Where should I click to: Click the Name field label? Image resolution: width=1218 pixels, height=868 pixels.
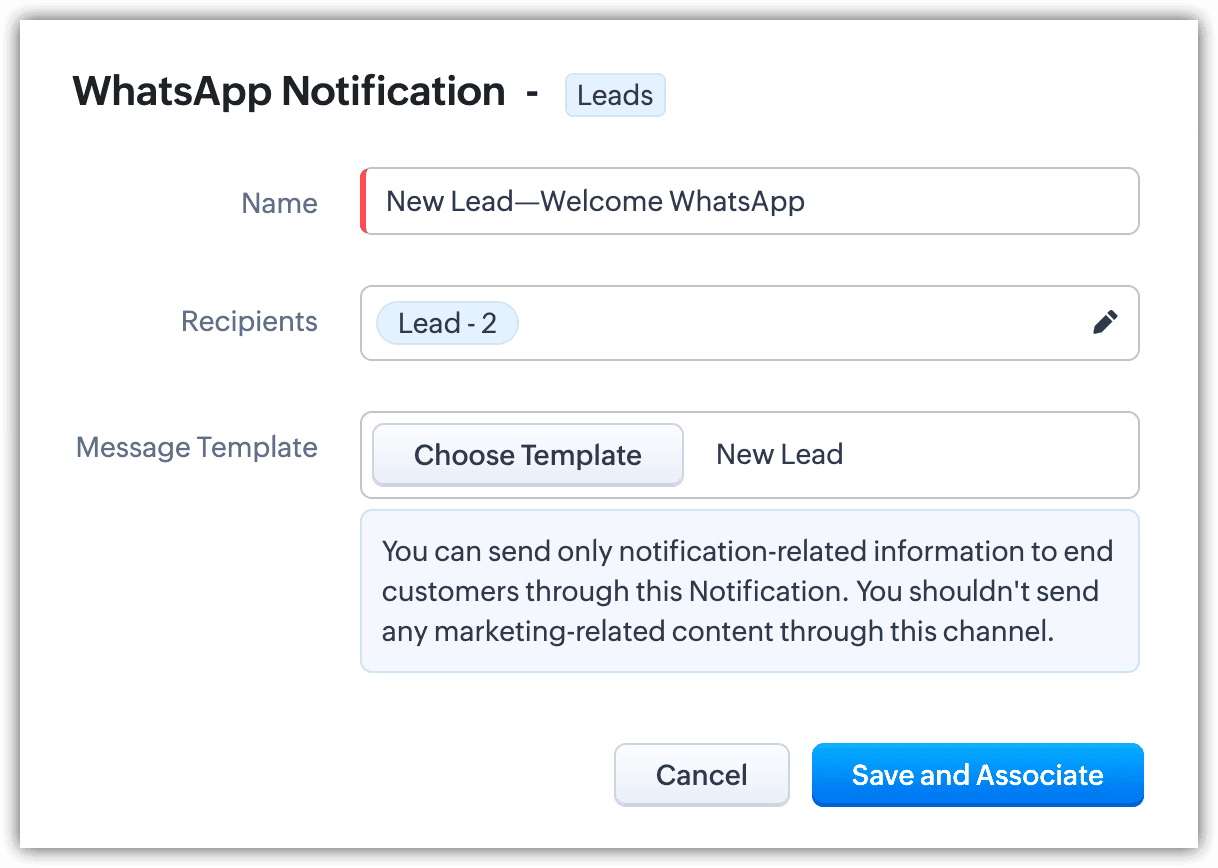(279, 203)
